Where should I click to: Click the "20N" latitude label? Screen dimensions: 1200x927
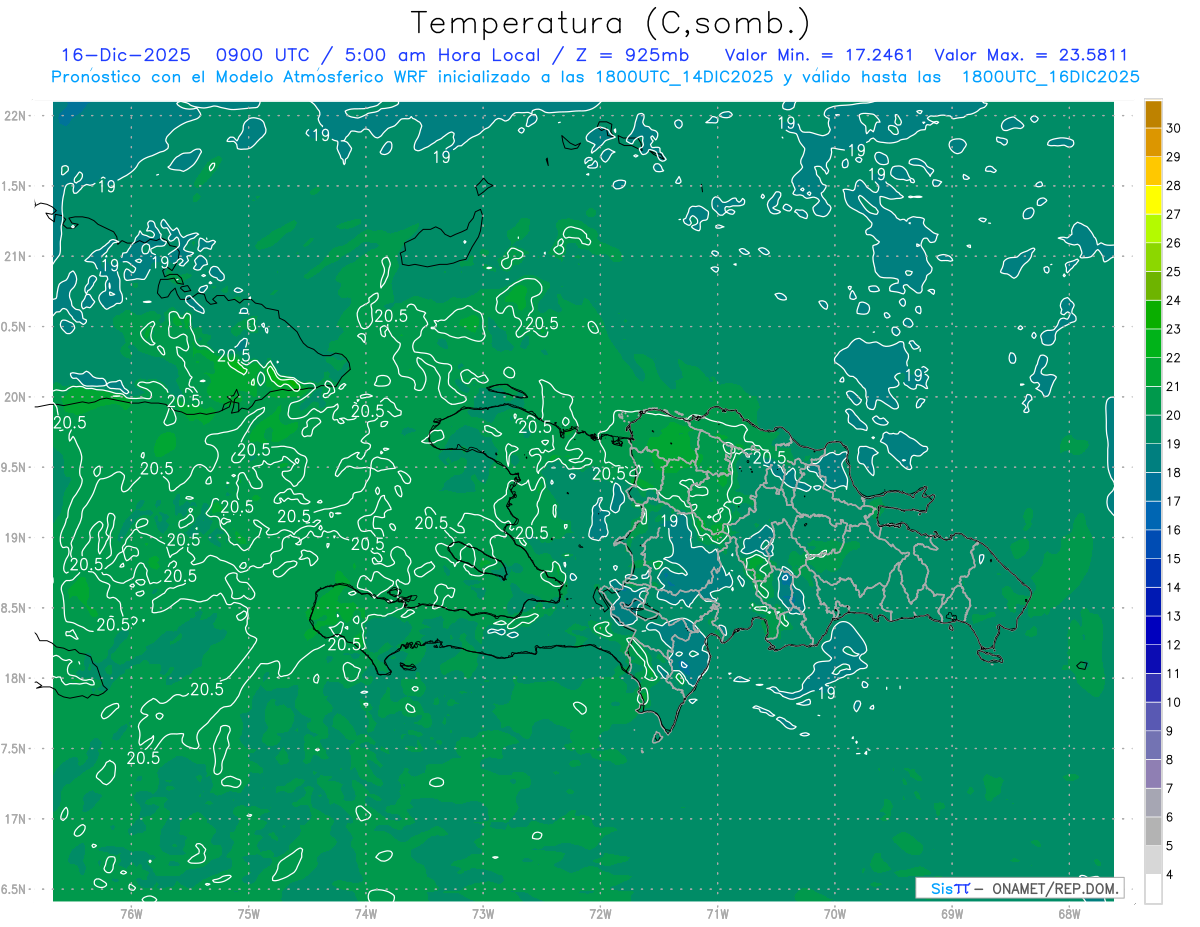(x=17, y=397)
